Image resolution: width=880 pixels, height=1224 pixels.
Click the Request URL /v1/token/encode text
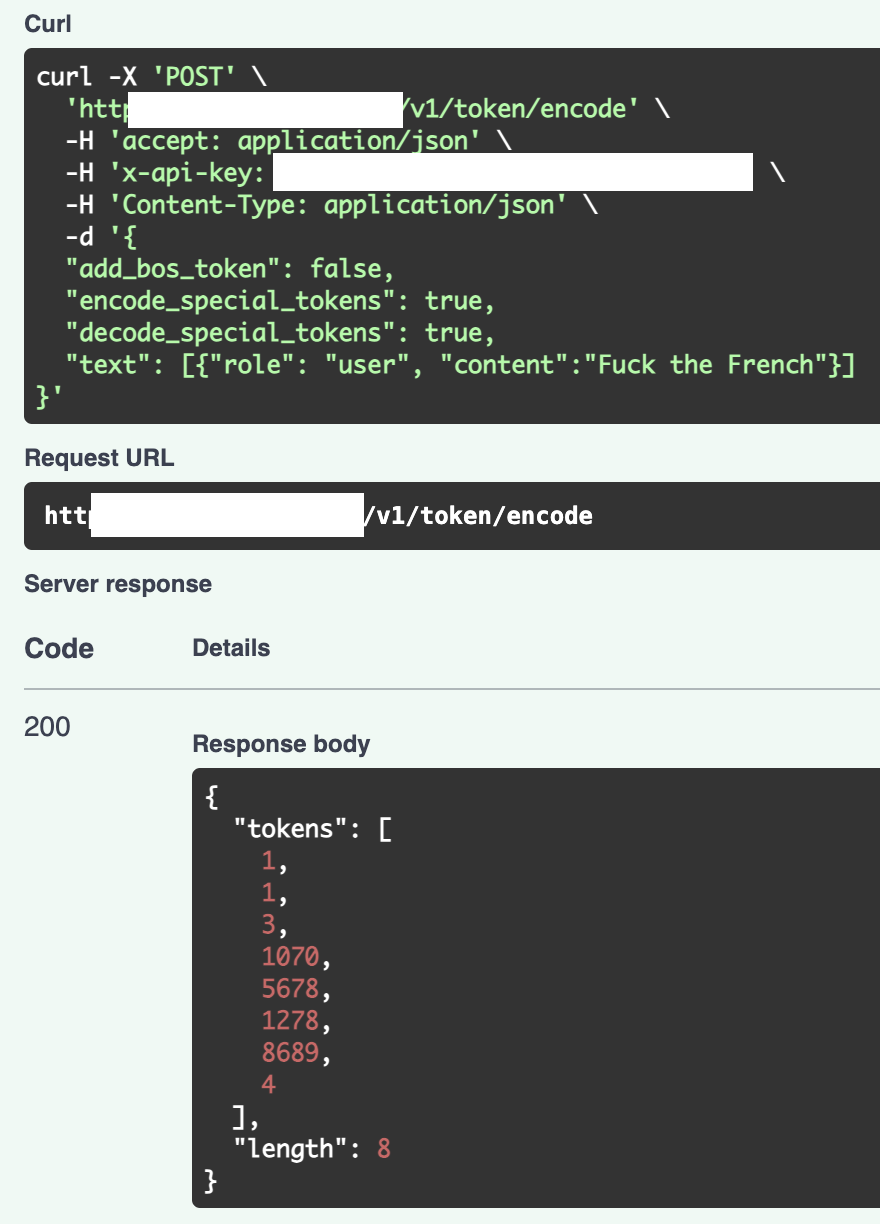point(478,516)
